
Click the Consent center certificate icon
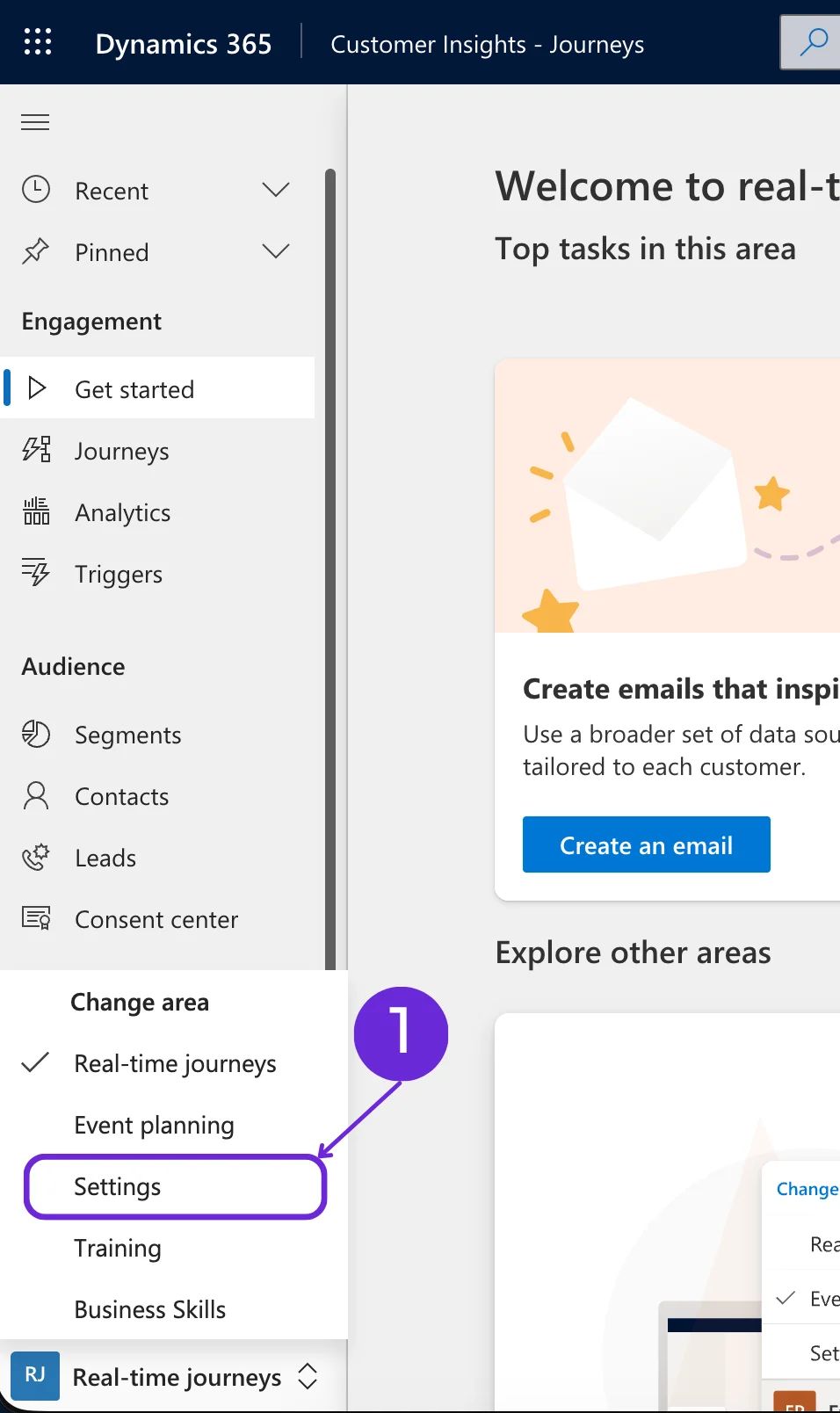pyautogui.click(x=36, y=918)
